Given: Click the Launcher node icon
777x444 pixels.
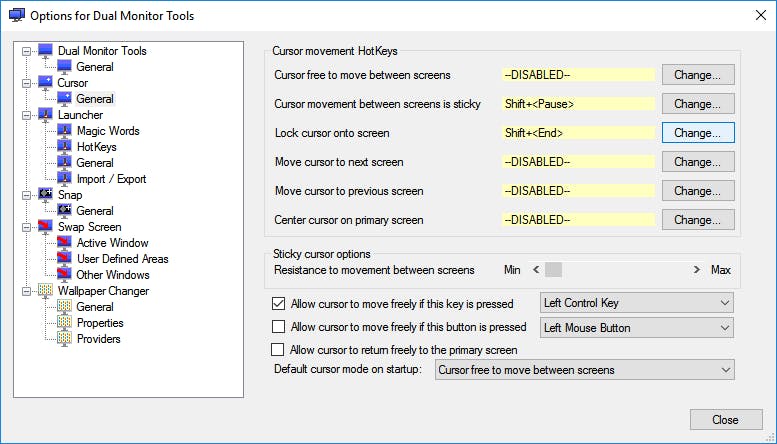Looking at the screenshot, I should [x=45, y=114].
